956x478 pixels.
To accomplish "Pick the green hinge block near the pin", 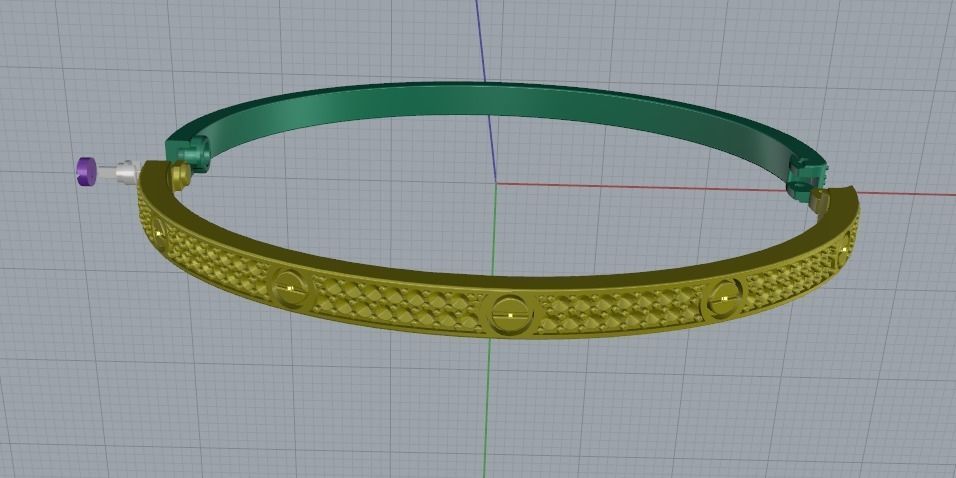I will click(194, 154).
